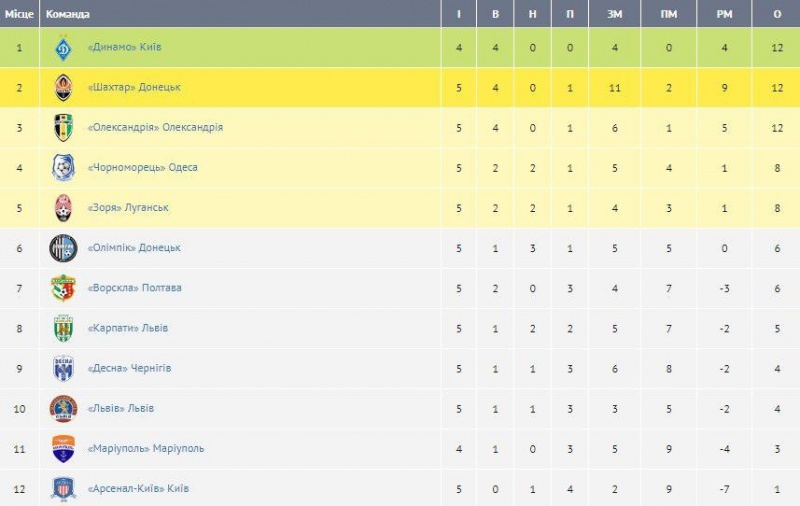
Task: Click the Shakhtar Donetsk club crest
Action: pos(63,88)
